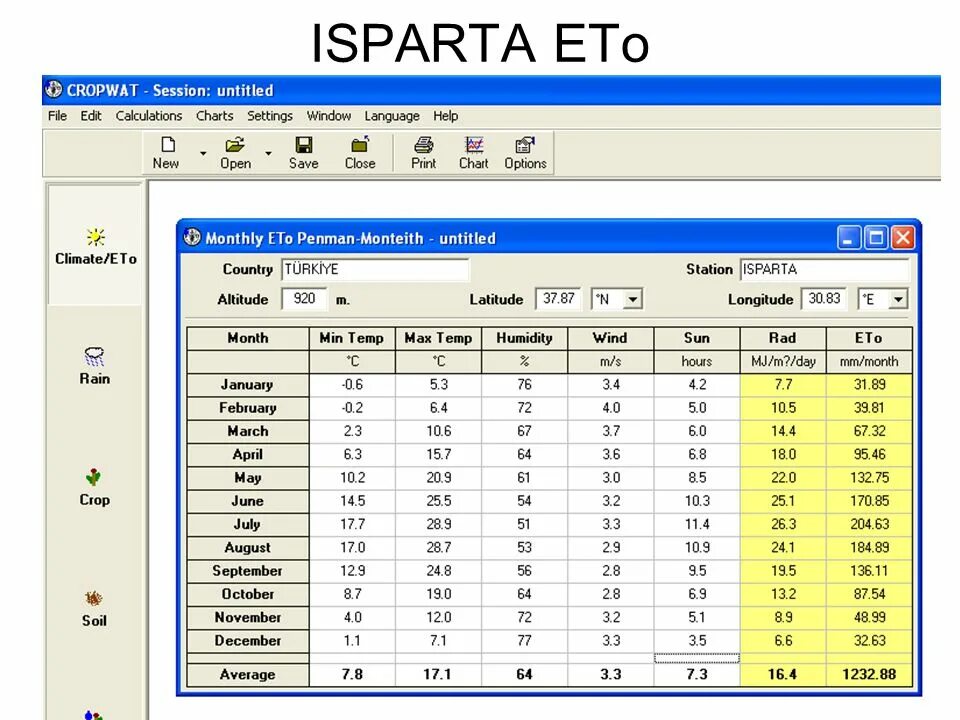Open the Soil sidebar module
This screenshot has height=720, width=960.
tap(94, 609)
